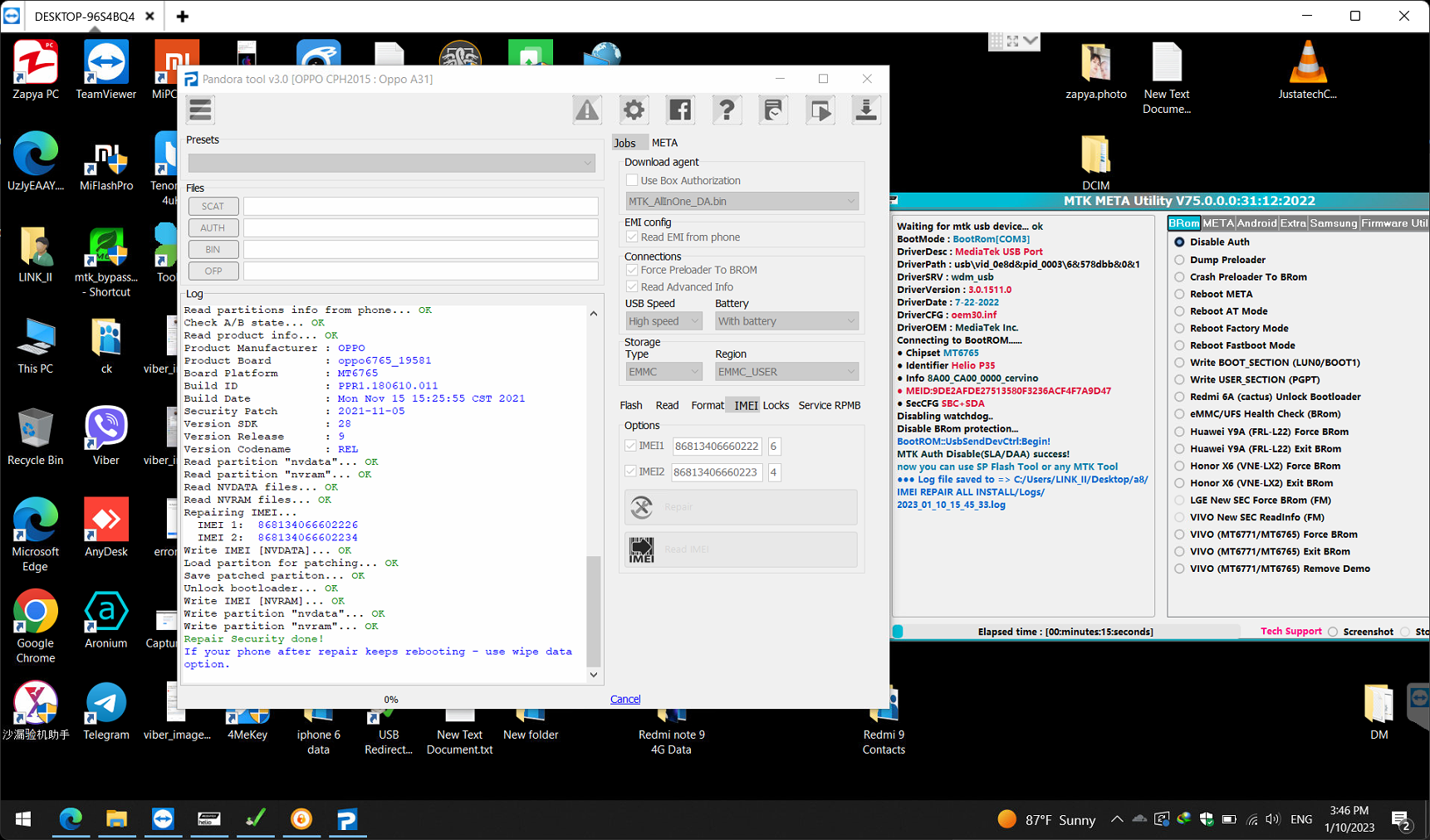Click the log vertical scrollbar thumb
Screen dimensions: 1430x840
point(593,612)
